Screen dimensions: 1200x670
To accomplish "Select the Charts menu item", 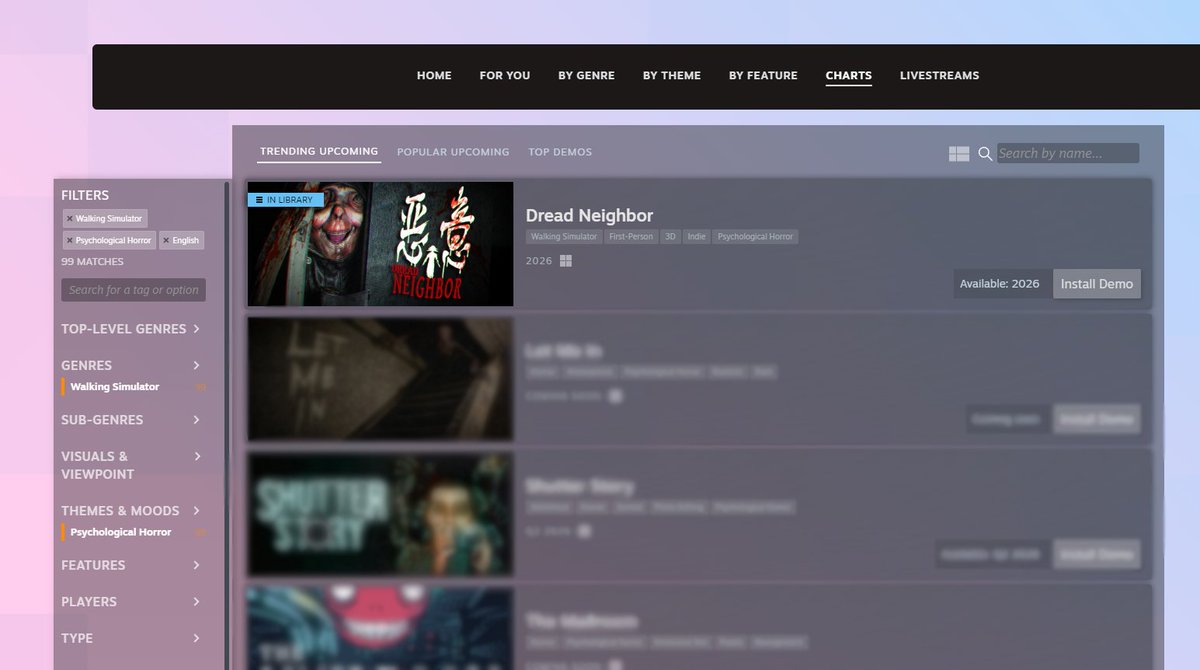I will coord(849,76).
